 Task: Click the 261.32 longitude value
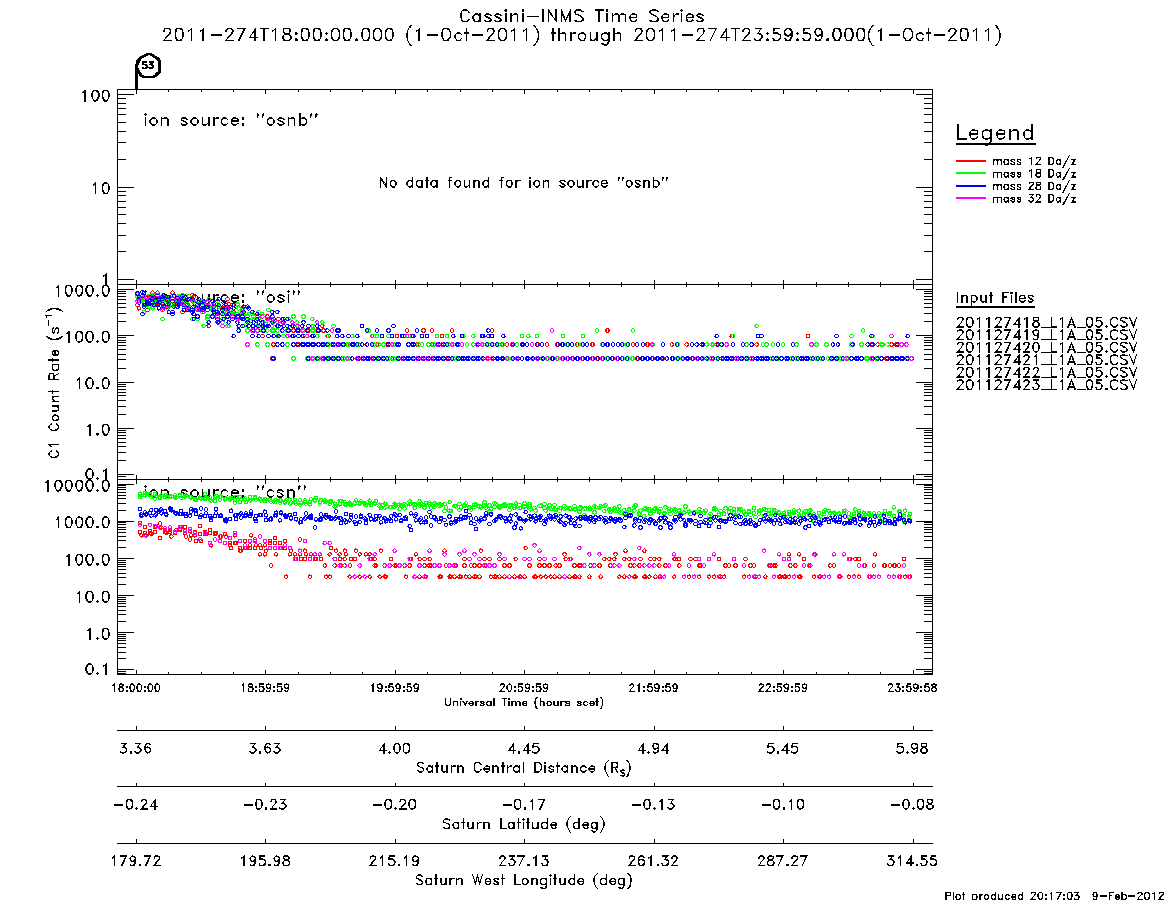pyautogui.click(x=653, y=861)
